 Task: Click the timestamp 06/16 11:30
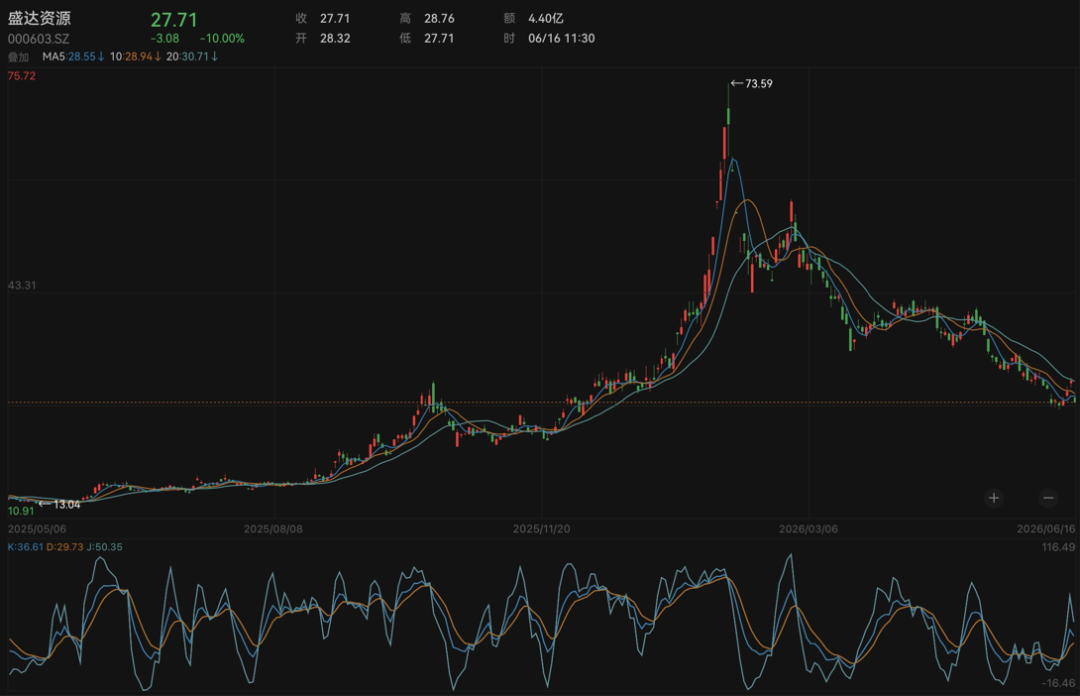click(x=561, y=39)
